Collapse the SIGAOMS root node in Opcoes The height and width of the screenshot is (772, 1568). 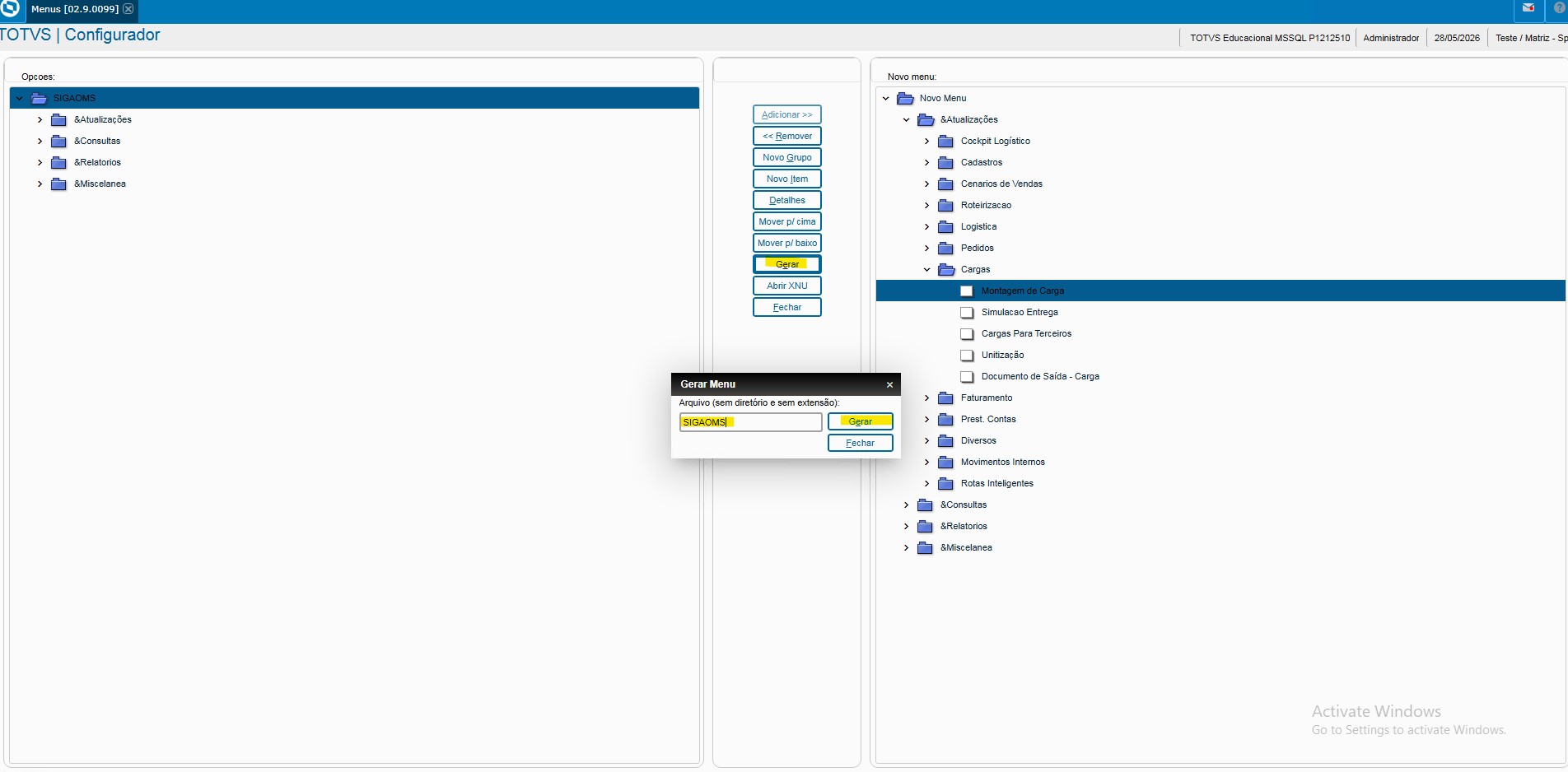(x=20, y=98)
